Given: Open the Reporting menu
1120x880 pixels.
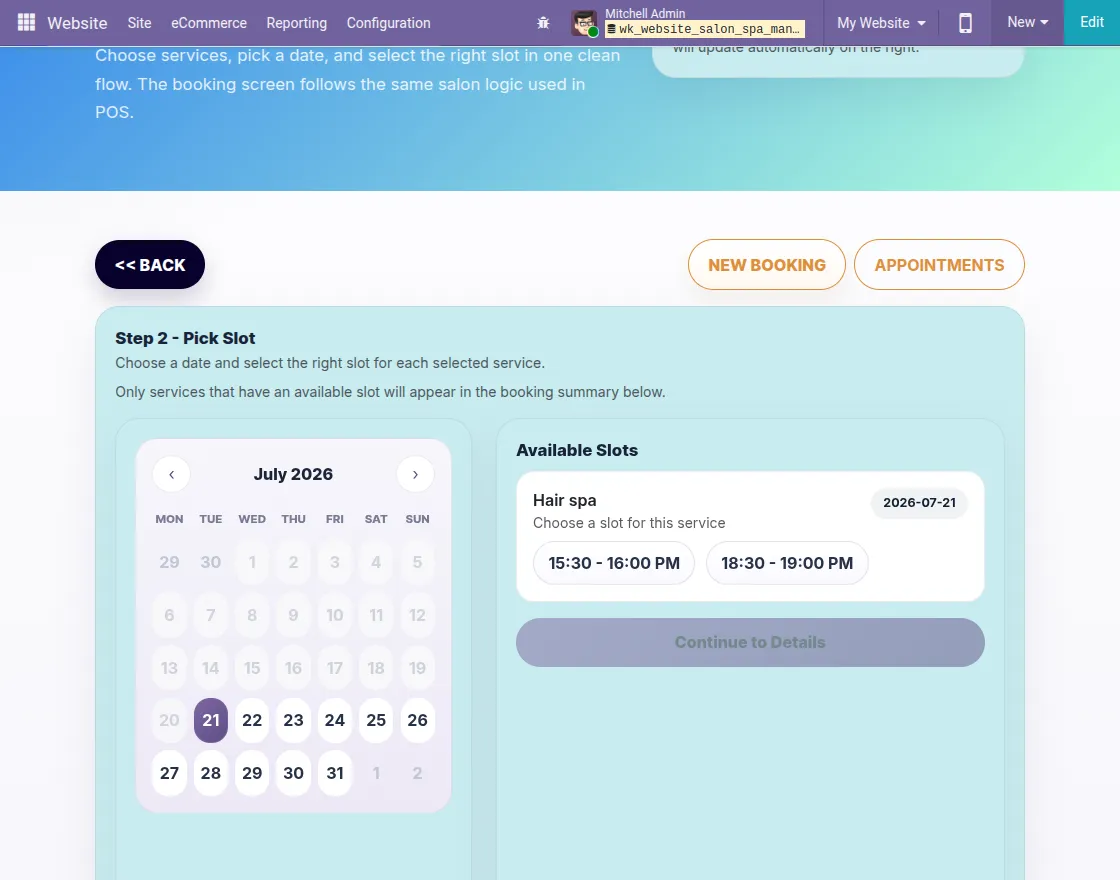Looking at the screenshot, I should (296, 23).
